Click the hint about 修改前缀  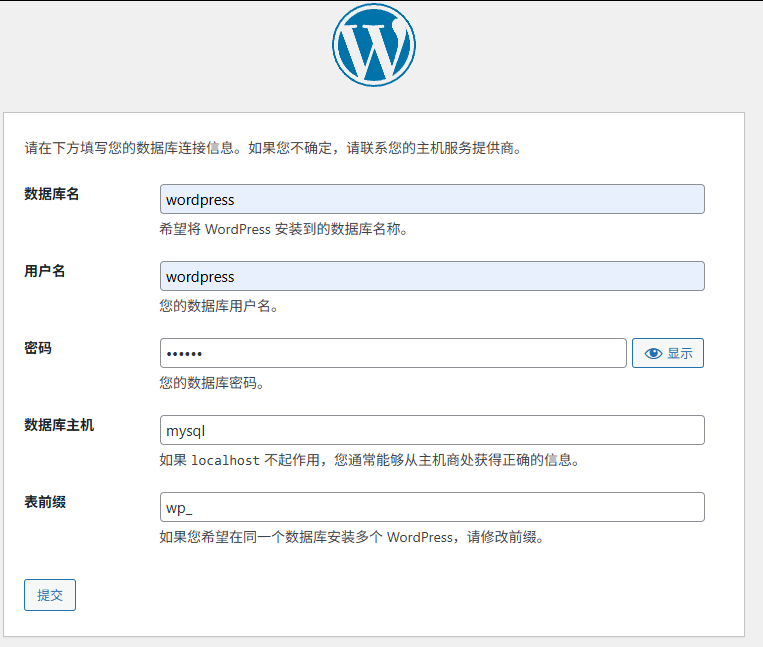point(352,537)
